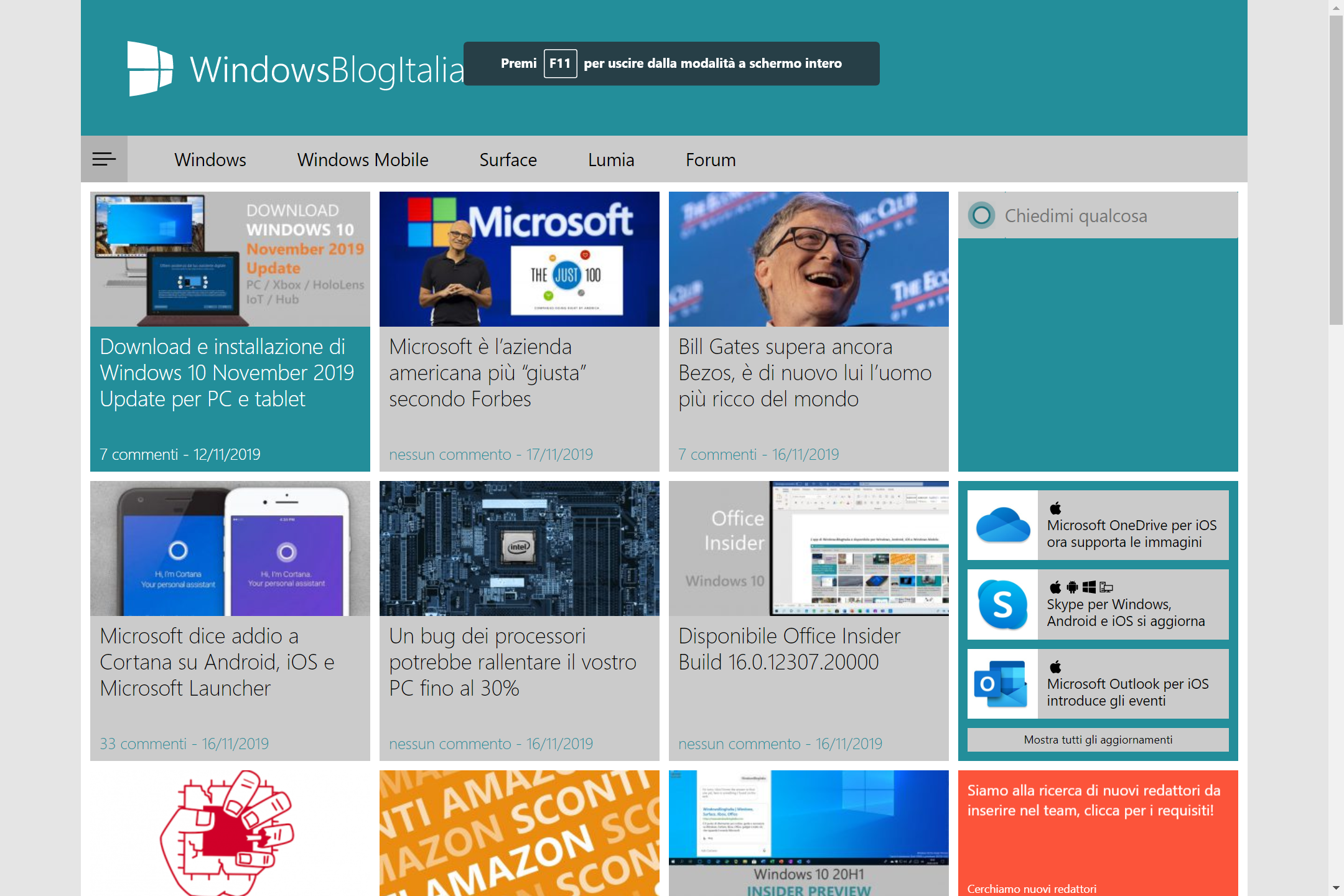Open the hamburger menu icon
Image resolution: width=1344 pixels, height=896 pixels.
104,159
